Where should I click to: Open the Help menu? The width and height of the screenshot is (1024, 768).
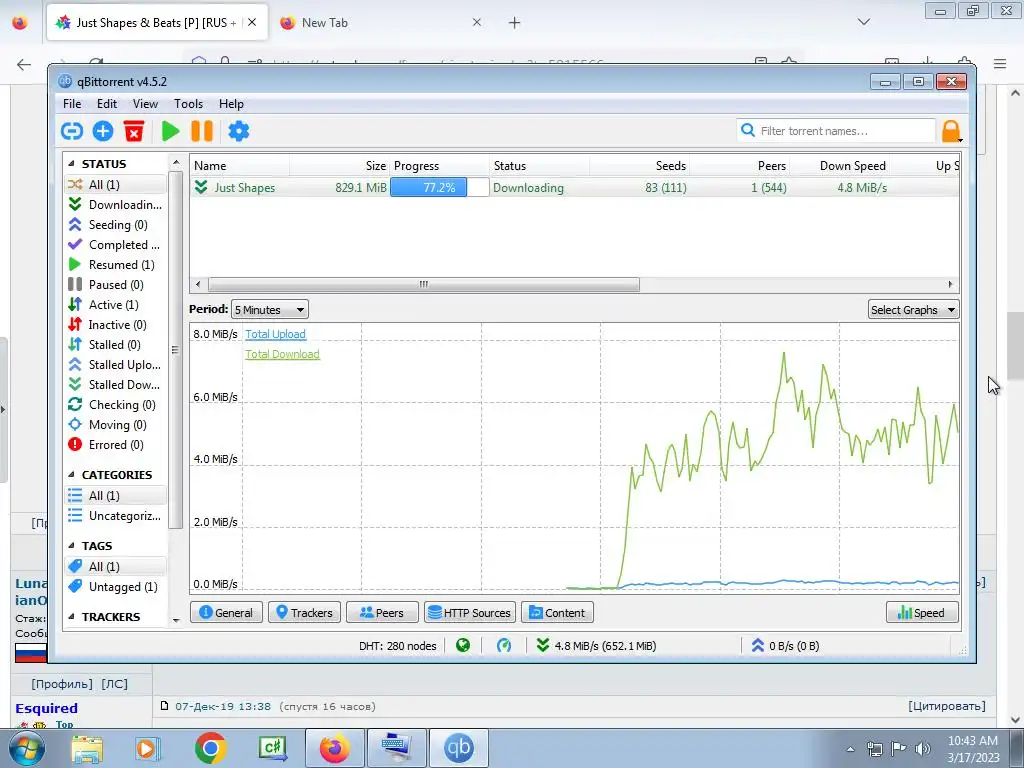point(231,104)
